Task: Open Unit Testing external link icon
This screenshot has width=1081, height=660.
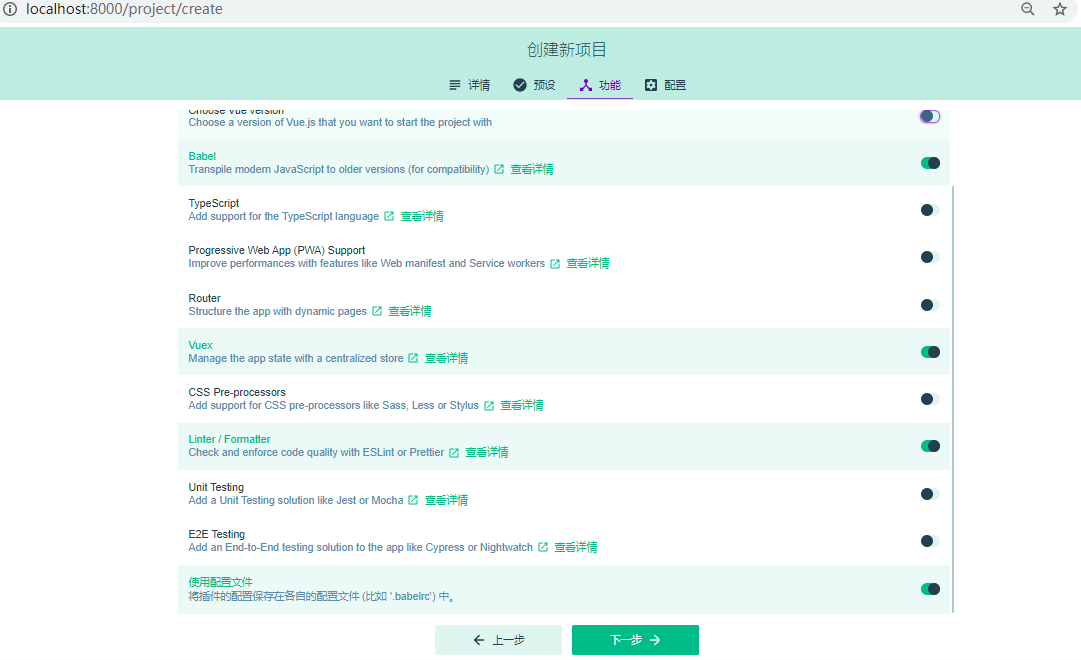Action: (413, 500)
